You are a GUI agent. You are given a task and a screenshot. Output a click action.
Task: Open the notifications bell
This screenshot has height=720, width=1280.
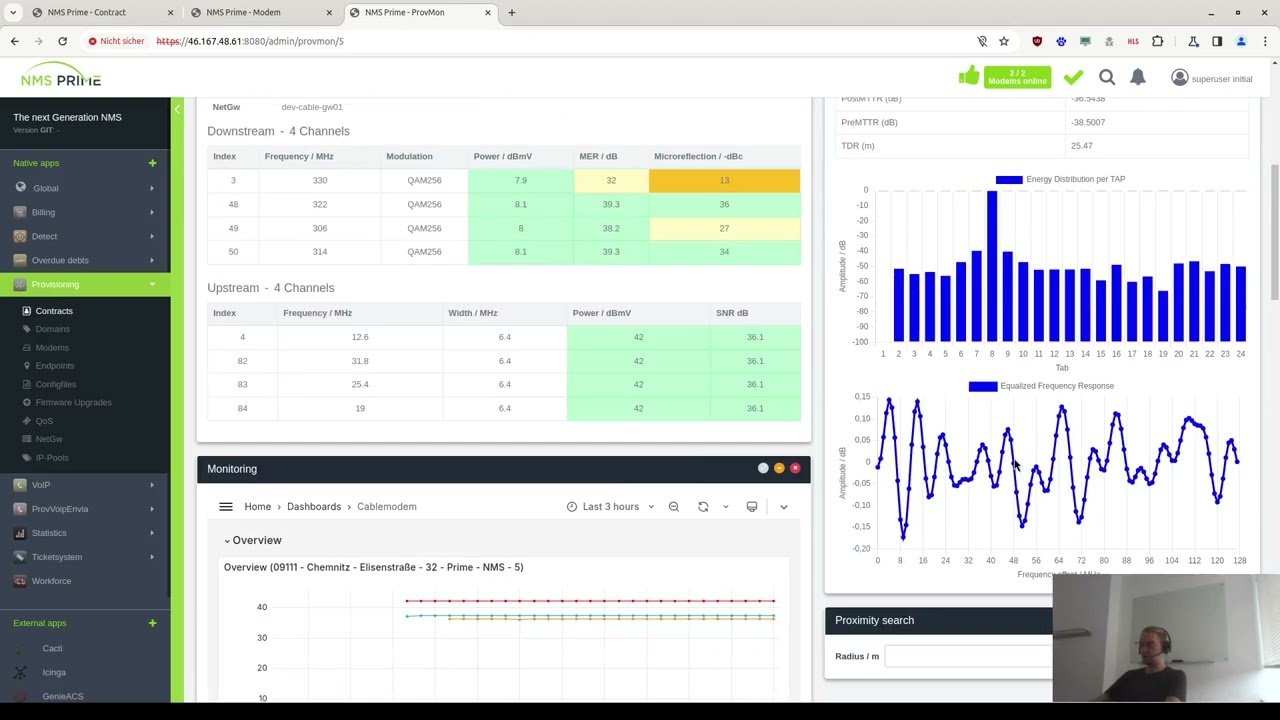(x=1138, y=77)
